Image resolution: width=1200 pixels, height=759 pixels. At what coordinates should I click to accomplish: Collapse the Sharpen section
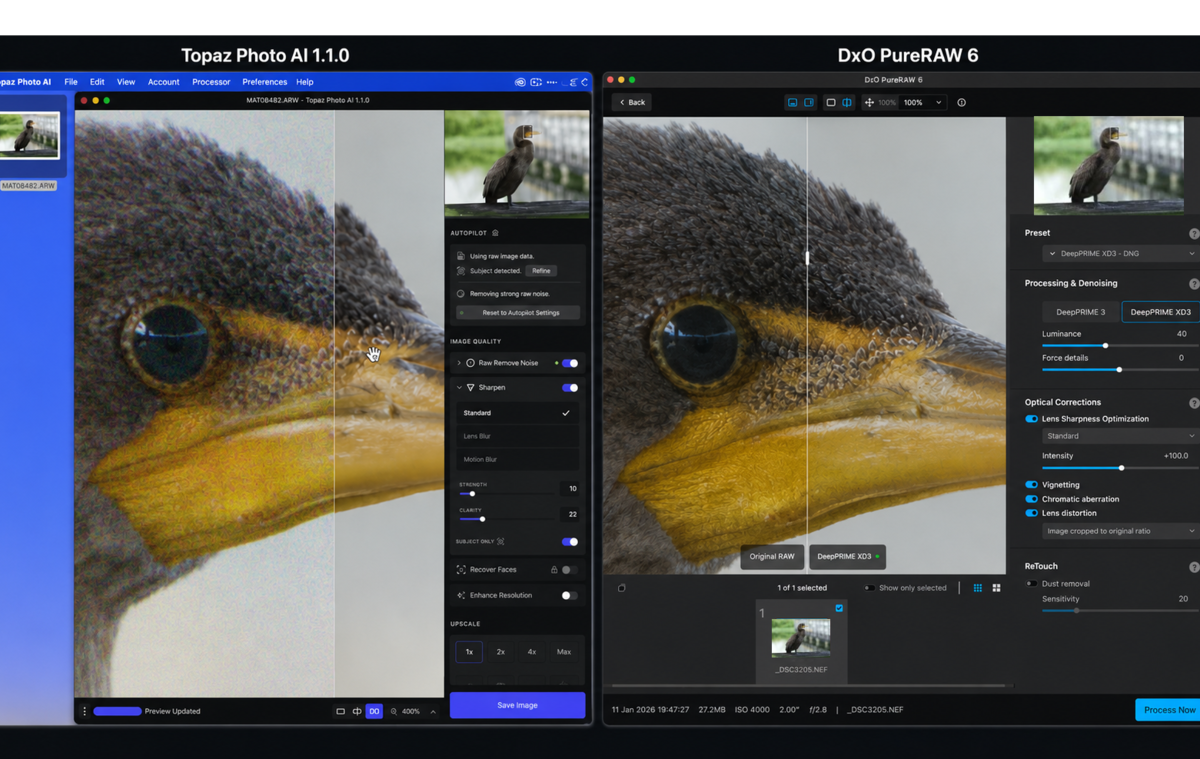click(x=459, y=388)
